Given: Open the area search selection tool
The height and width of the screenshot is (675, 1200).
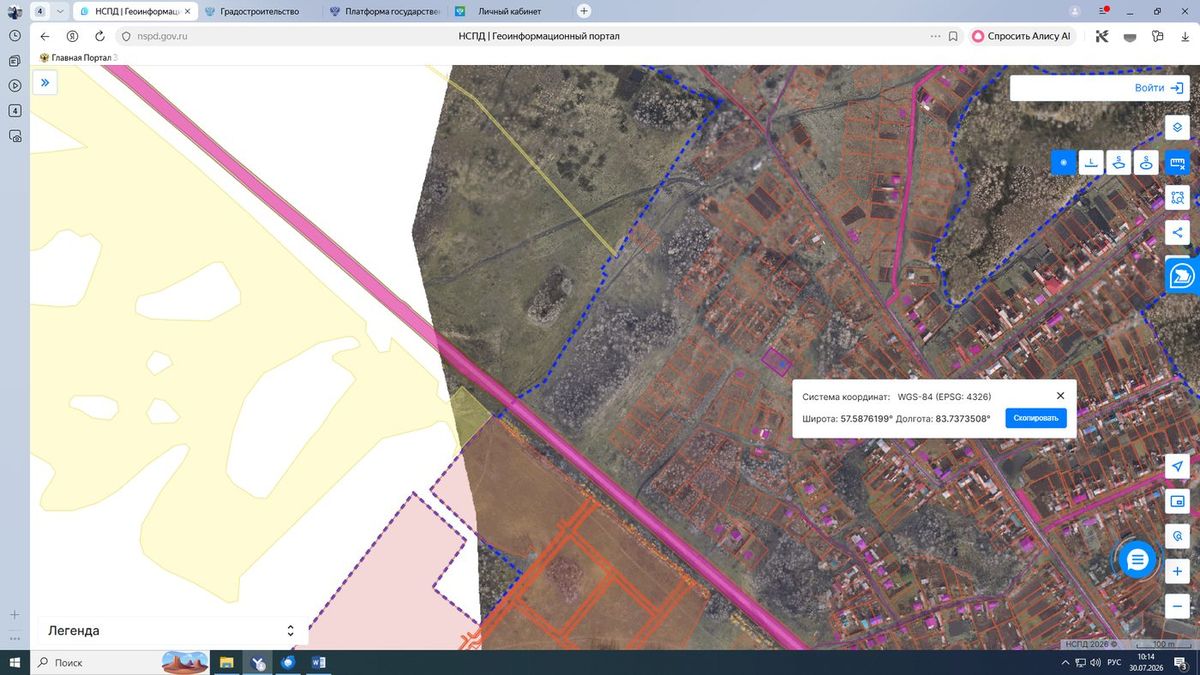Looking at the screenshot, I should (1177, 197).
